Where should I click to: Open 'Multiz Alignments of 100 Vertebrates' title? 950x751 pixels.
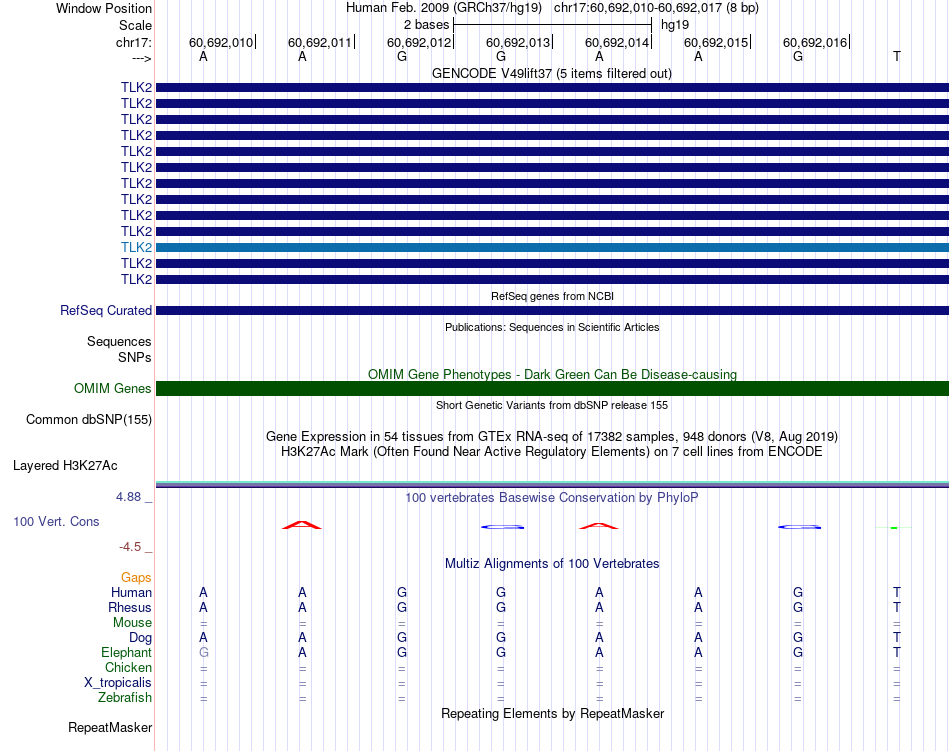pos(552,563)
